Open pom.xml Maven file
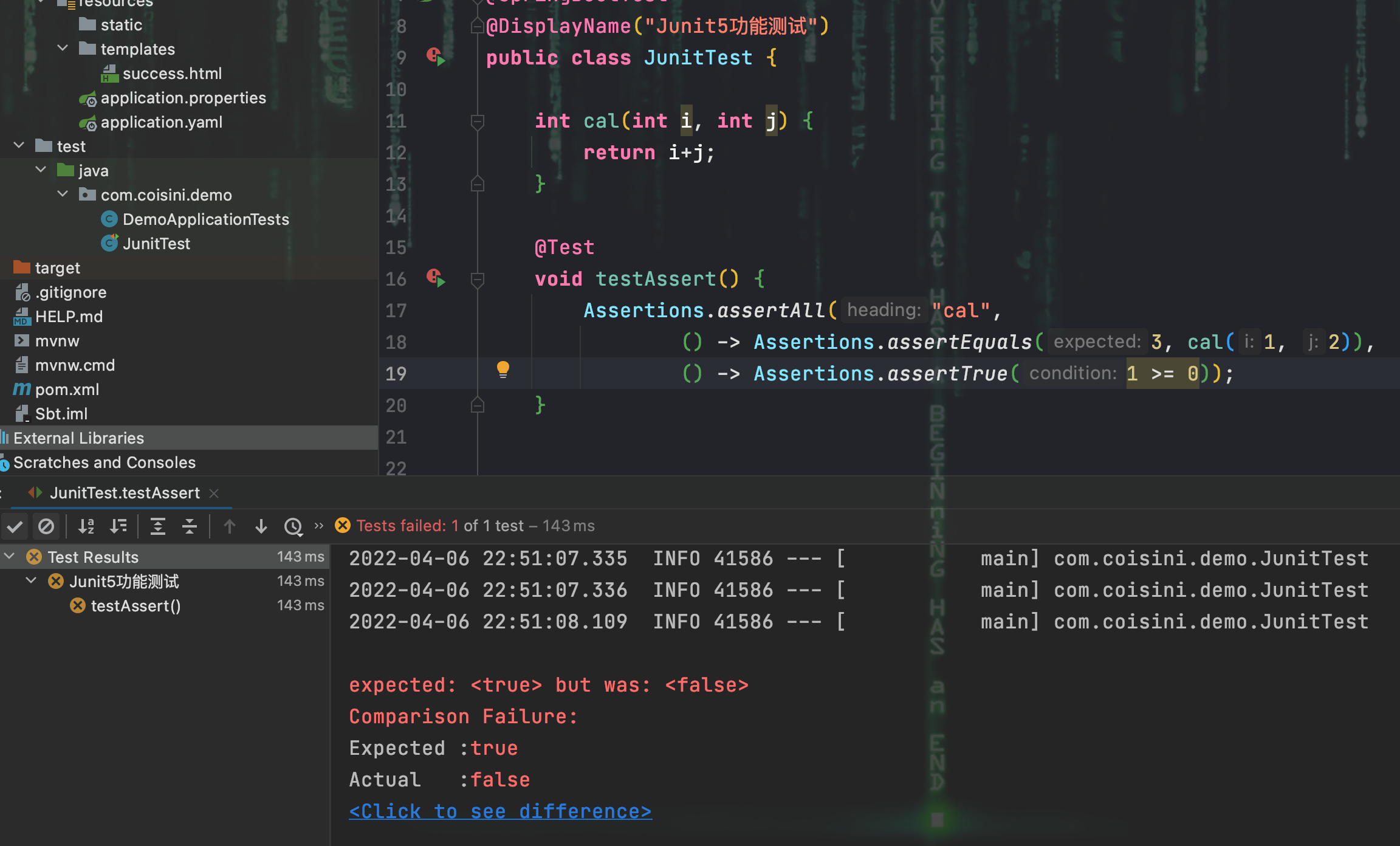The height and width of the screenshot is (846, 1400). pyautogui.click(x=67, y=390)
